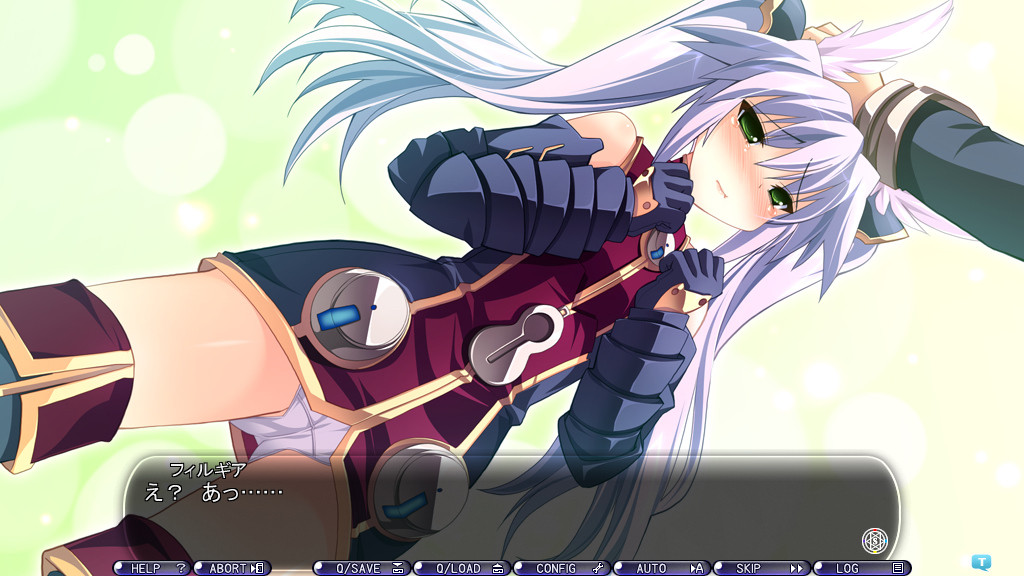
Task: Click the play-A icon on AUTO
Action: click(697, 568)
